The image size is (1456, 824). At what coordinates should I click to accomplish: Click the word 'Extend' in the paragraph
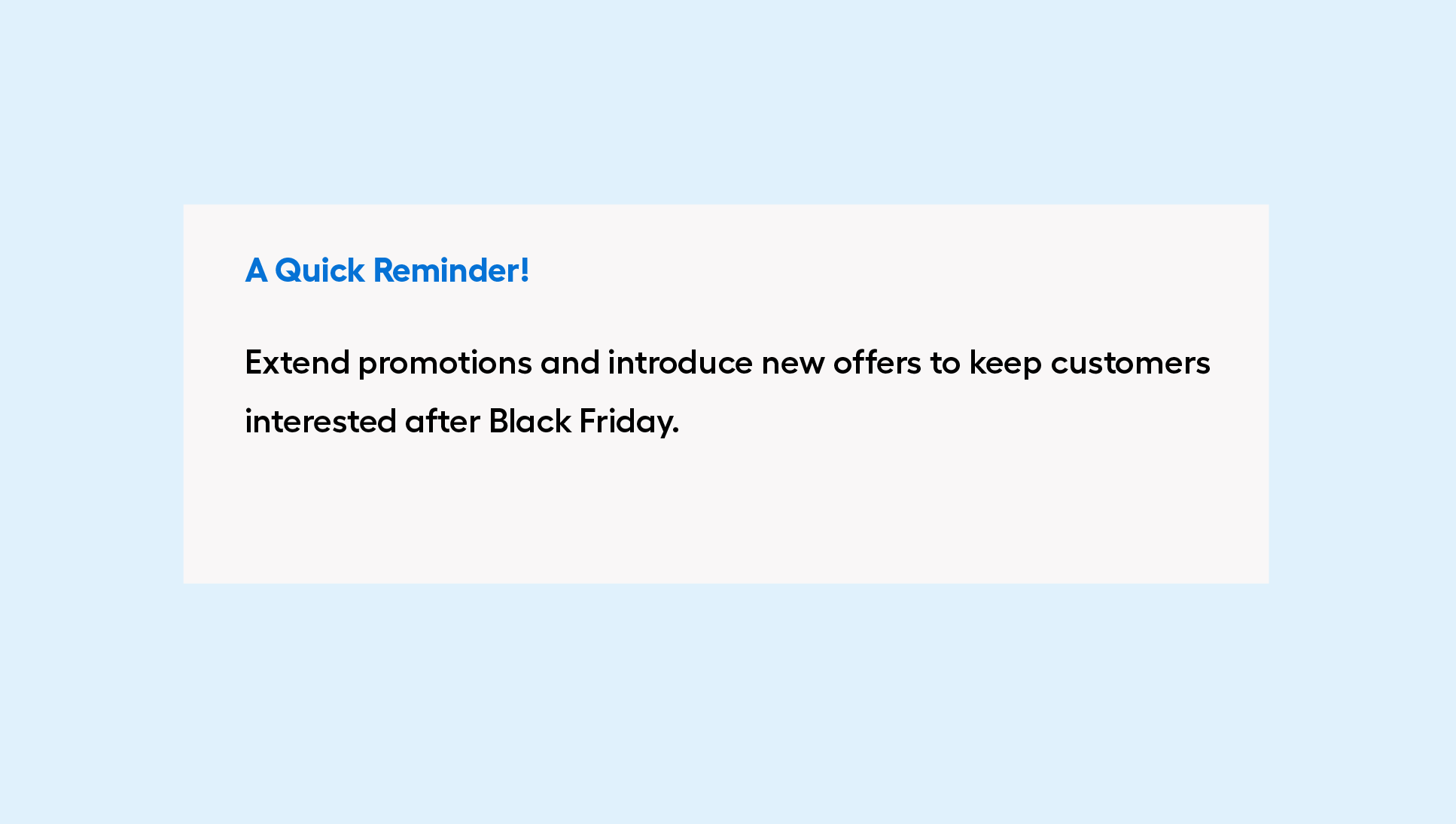point(297,362)
